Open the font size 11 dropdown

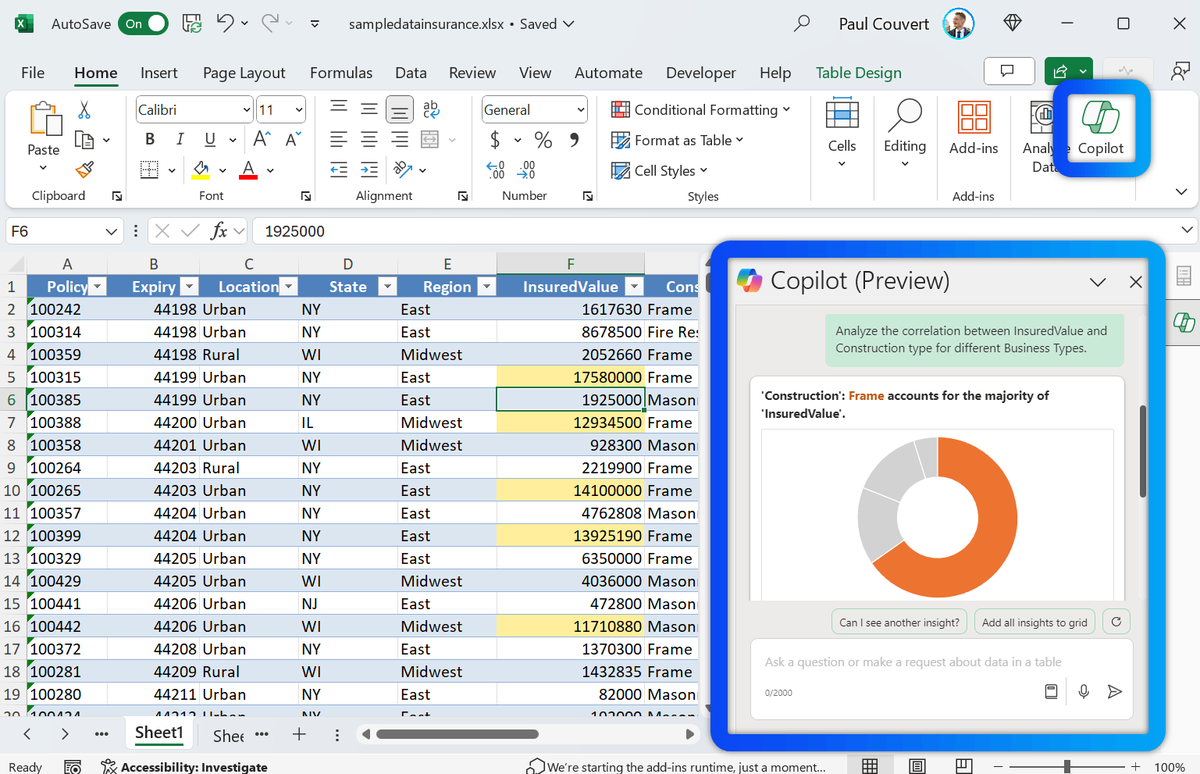pyautogui.click(x=299, y=110)
